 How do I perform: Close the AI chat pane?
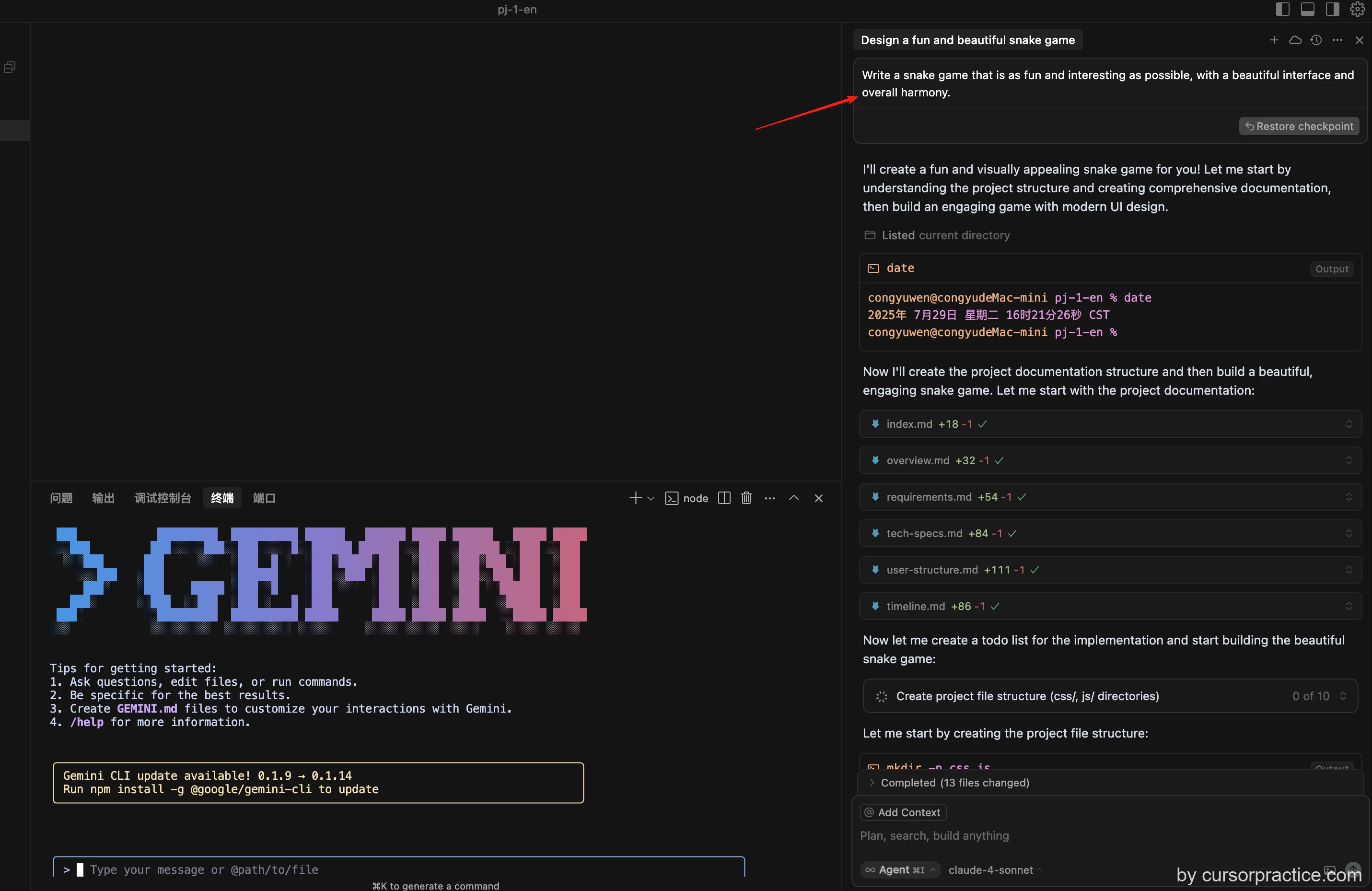(1359, 40)
